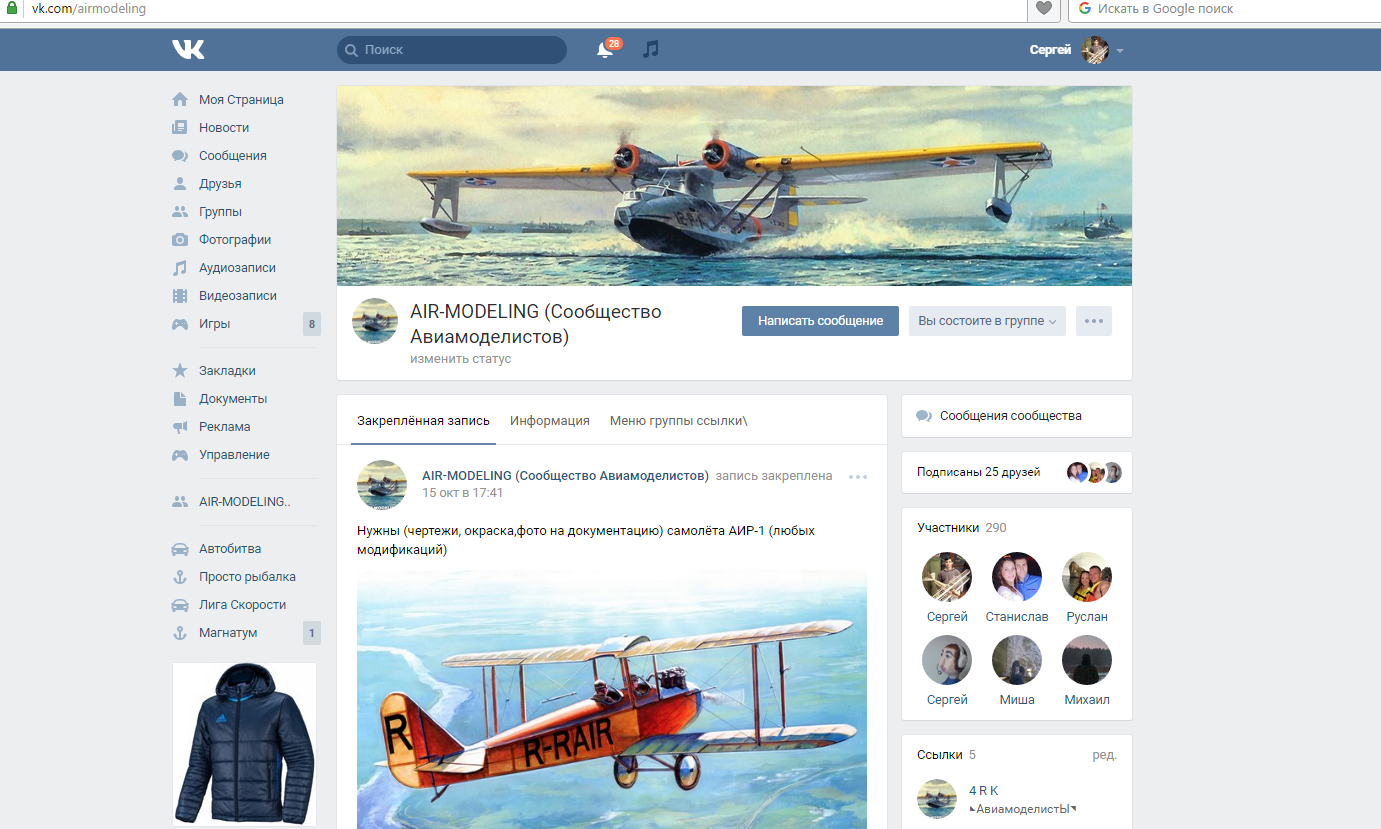The height and width of the screenshot is (829, 1381).
Task: Click Подписаны 25 друзей link
Action: point(979,472)
